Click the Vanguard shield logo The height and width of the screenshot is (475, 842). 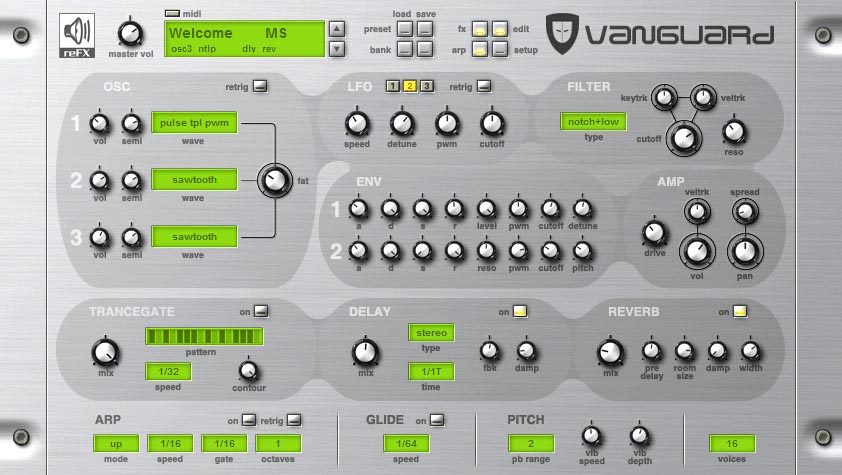tap(562, 33)
